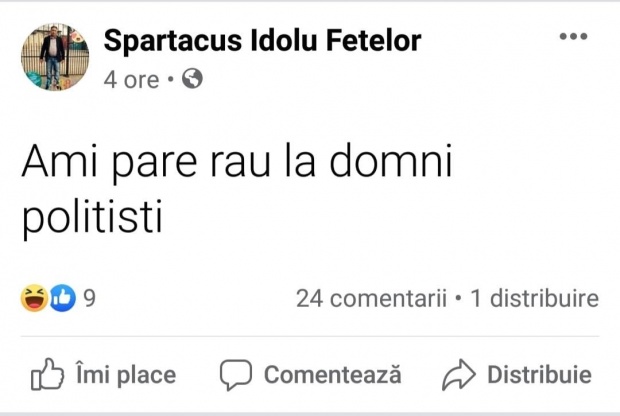Open the author's profile picture
This screenshot has height=416, width=620.
coord(55,57)
